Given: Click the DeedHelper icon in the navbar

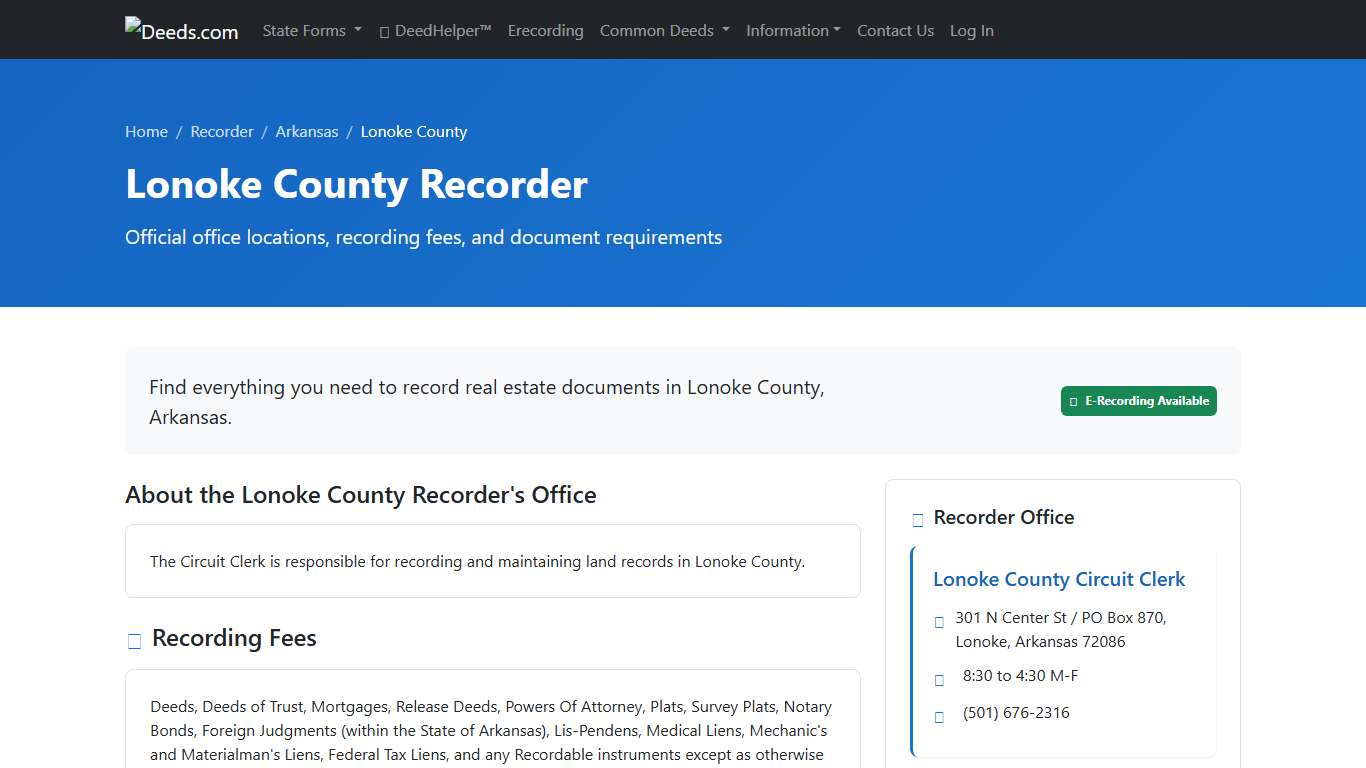Looking at the screenshot, I should (383, 31).
